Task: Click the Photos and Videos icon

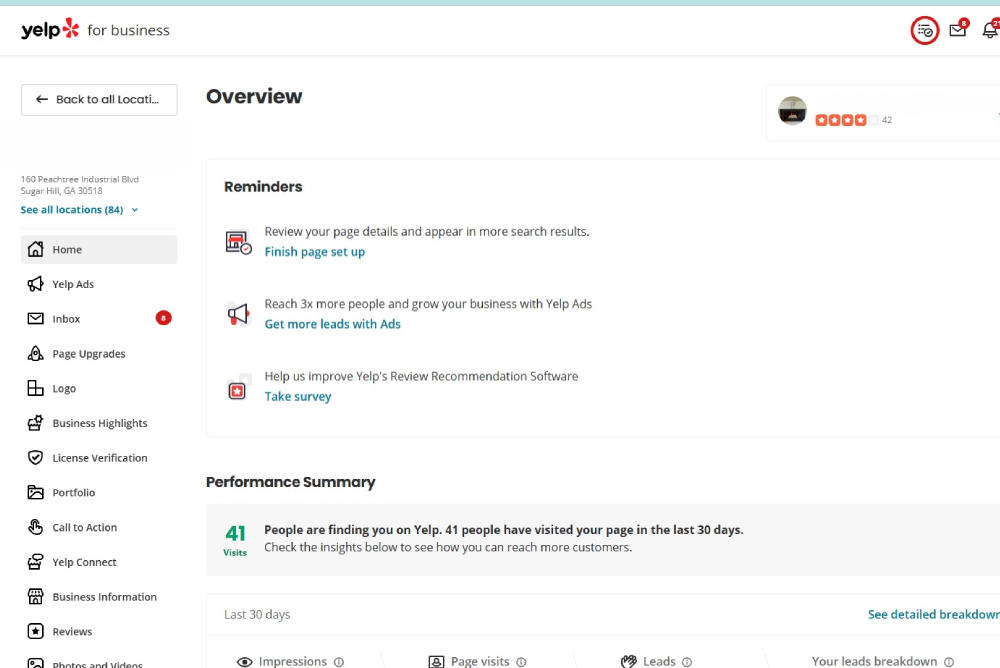Action: click(36, 664)
